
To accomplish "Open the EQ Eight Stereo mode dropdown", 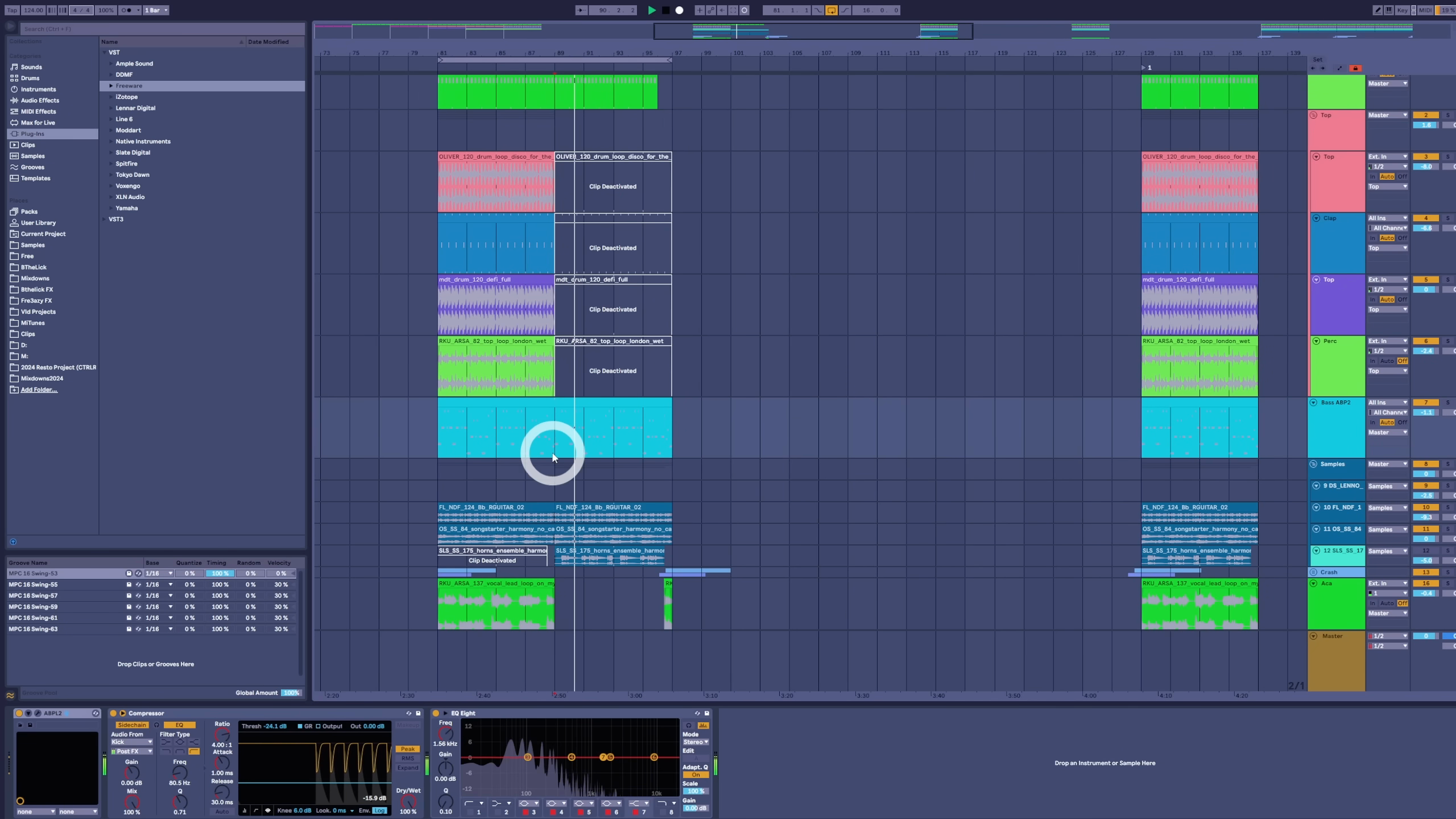I will [696, 742].
